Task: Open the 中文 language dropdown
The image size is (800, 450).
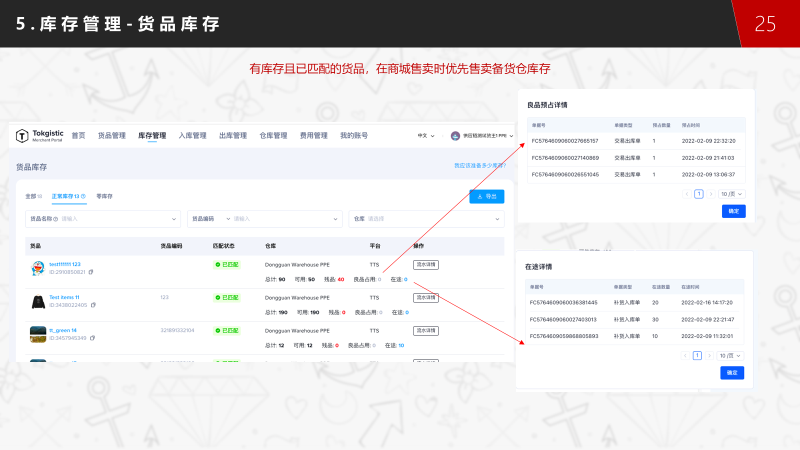Action: click(426, 136)
